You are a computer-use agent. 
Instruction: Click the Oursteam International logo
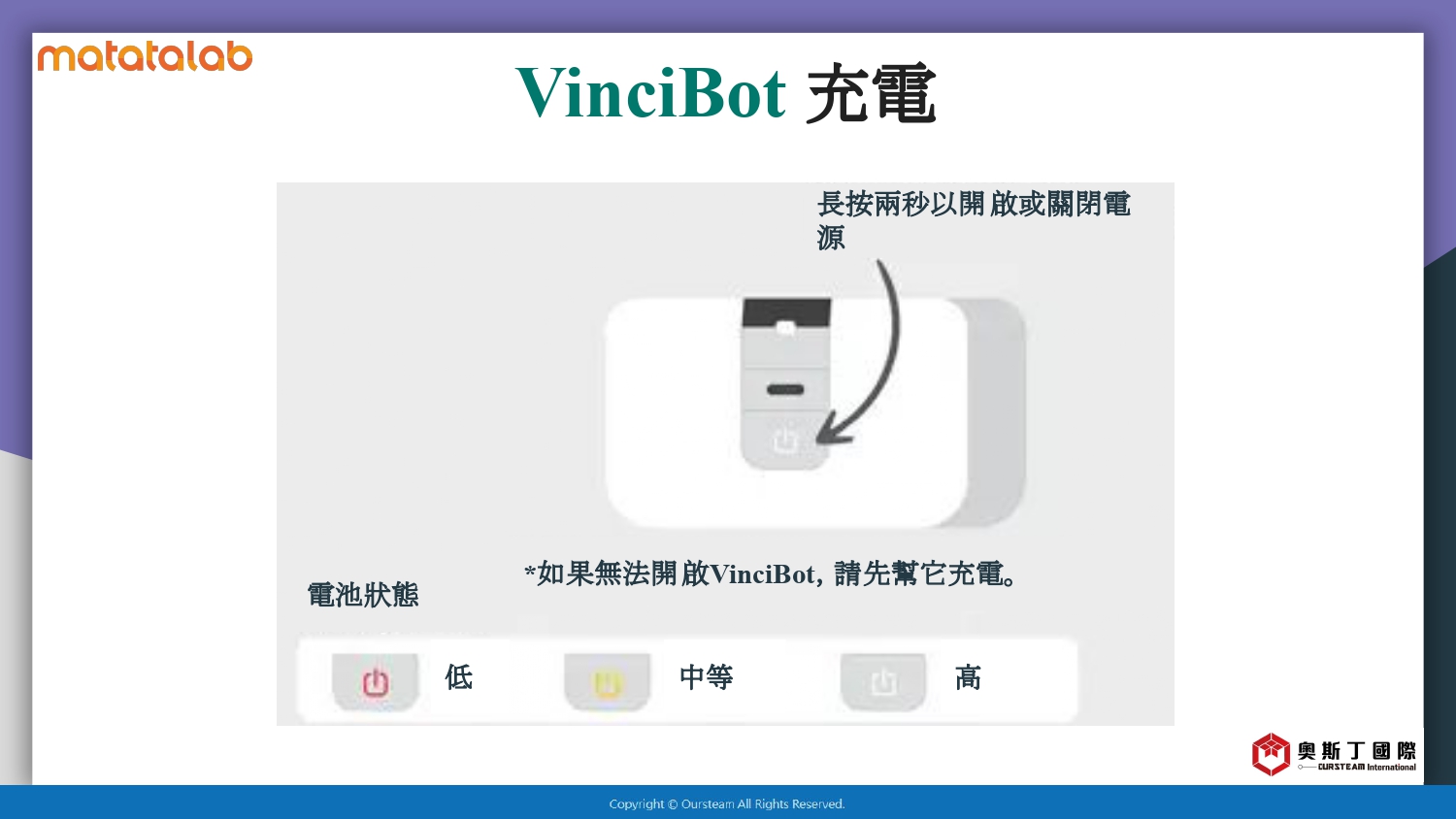pos(1334,754)
